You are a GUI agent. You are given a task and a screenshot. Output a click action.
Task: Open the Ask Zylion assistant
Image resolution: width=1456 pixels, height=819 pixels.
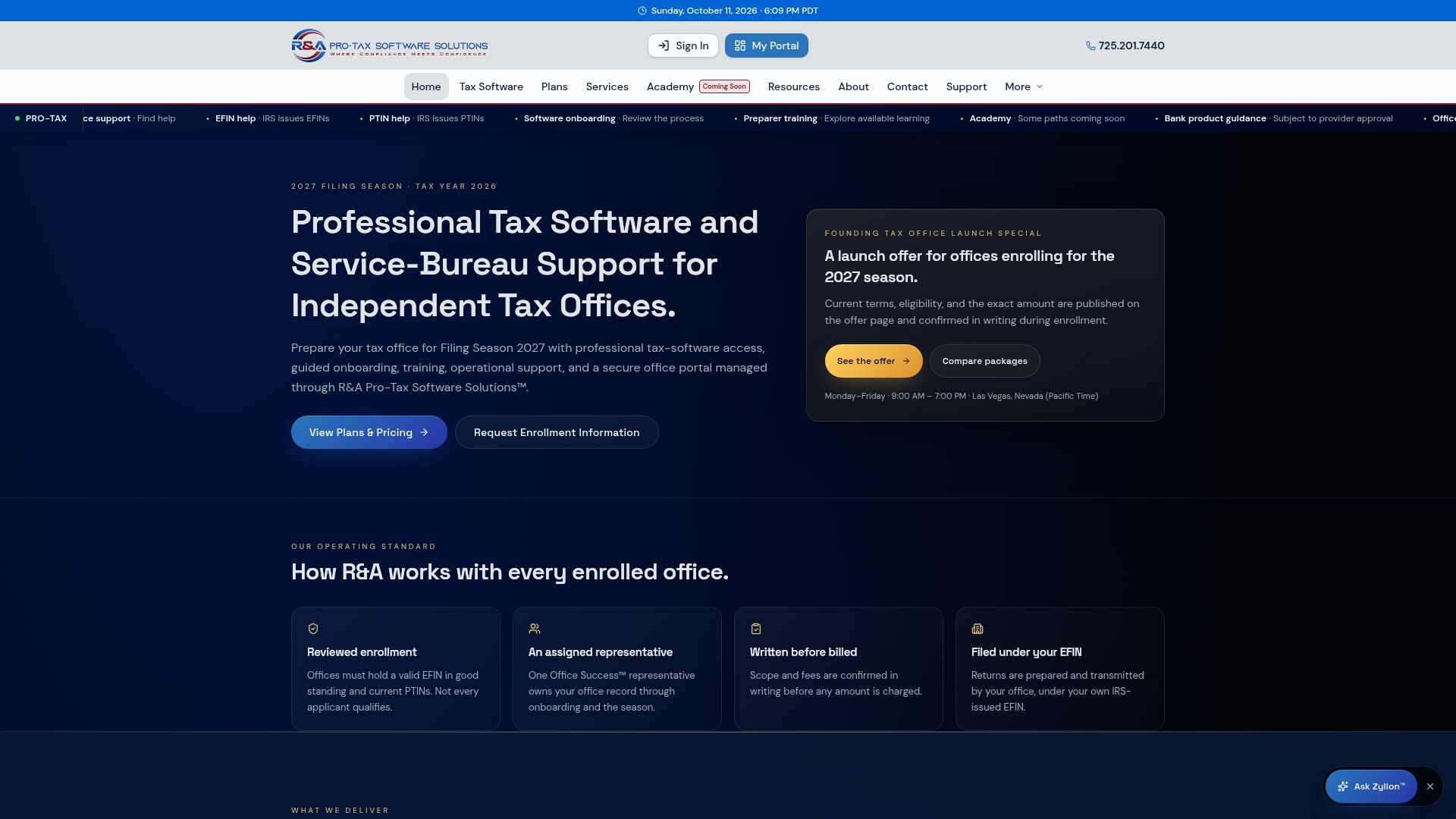[x=1371, y=786]
